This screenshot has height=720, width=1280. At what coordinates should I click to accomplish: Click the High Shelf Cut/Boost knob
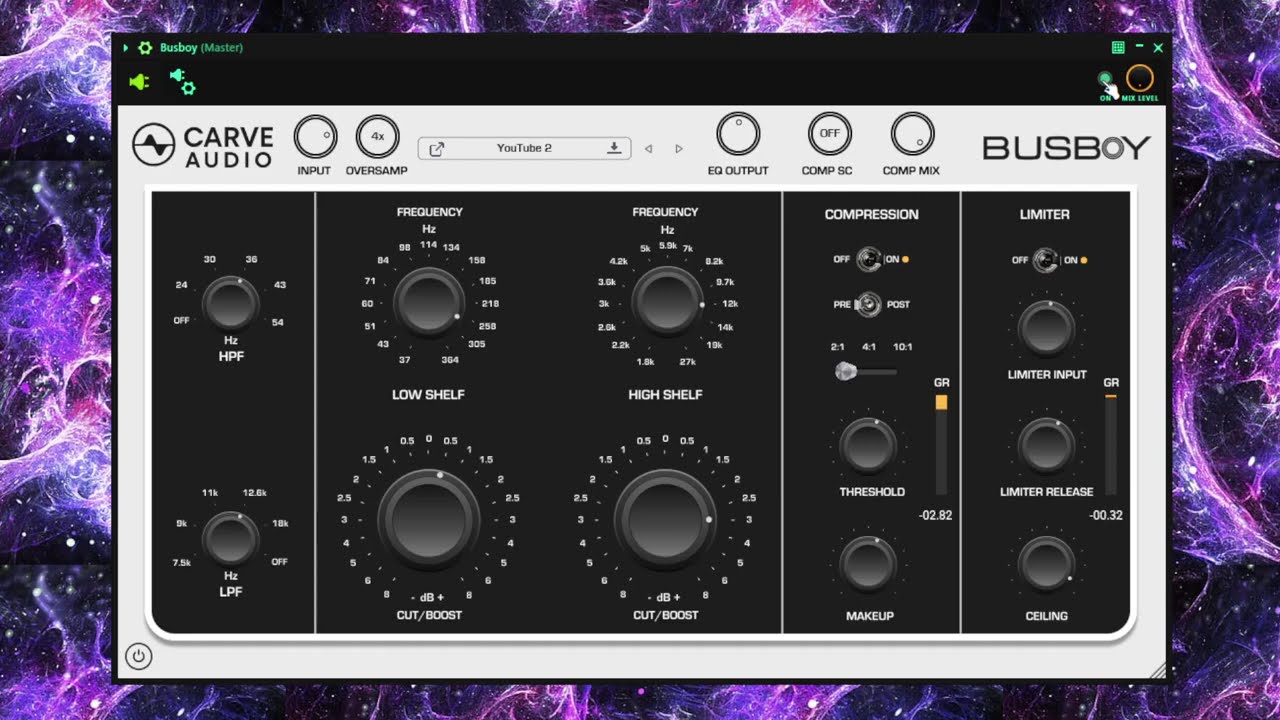tap(665, 520)
